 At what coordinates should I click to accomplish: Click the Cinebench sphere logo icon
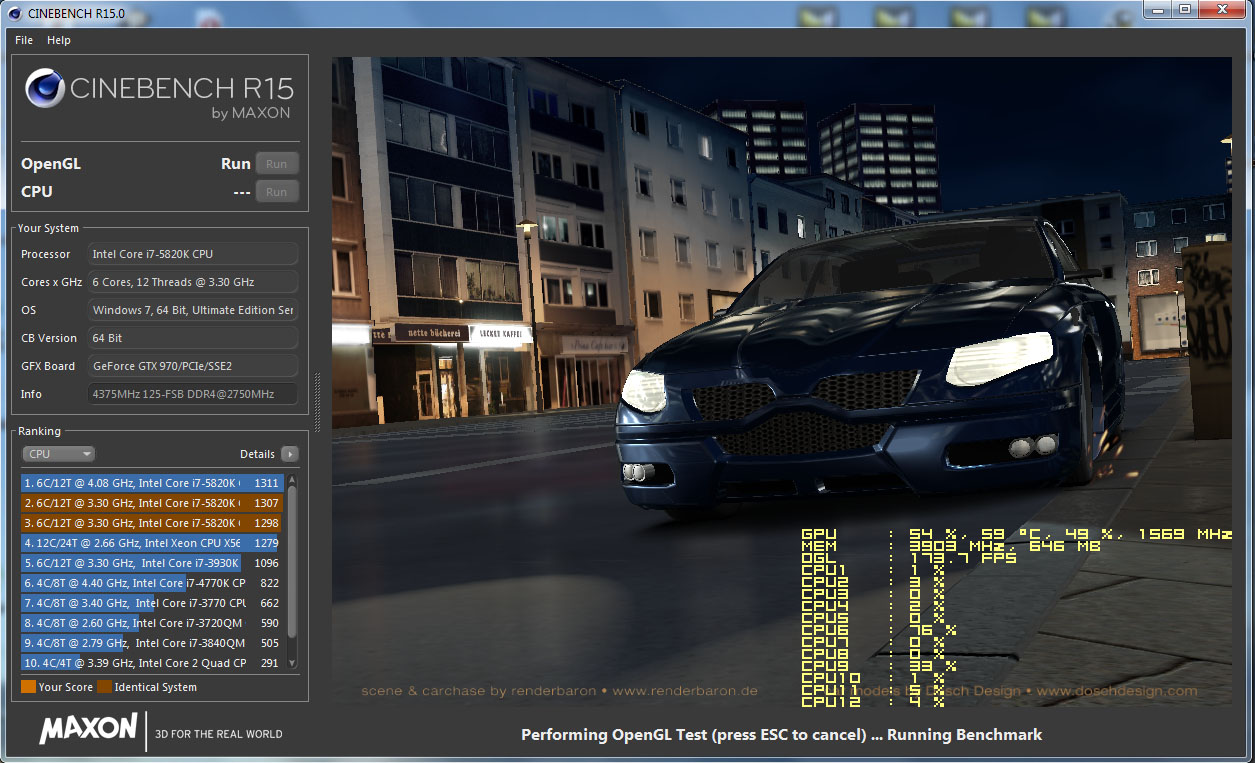click(x=45, y=90)
